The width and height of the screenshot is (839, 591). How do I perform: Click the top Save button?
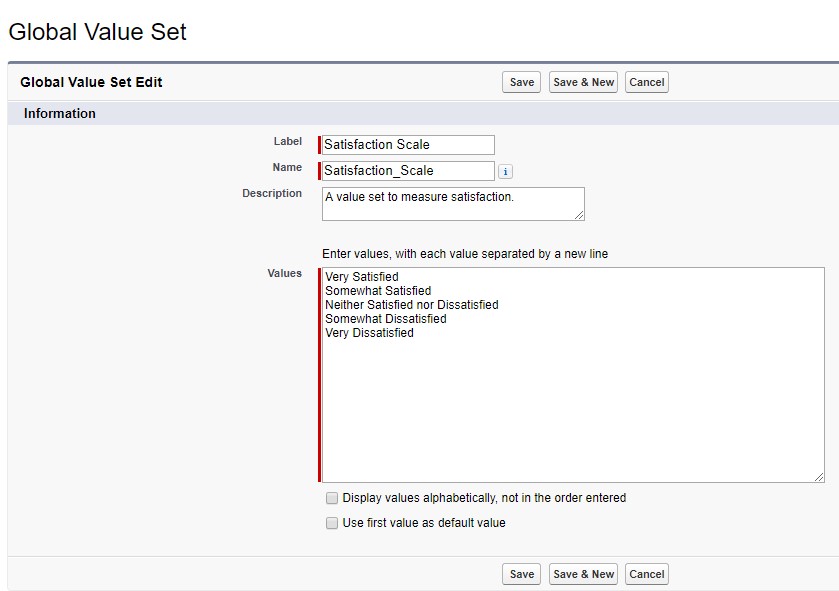[522, 82]
